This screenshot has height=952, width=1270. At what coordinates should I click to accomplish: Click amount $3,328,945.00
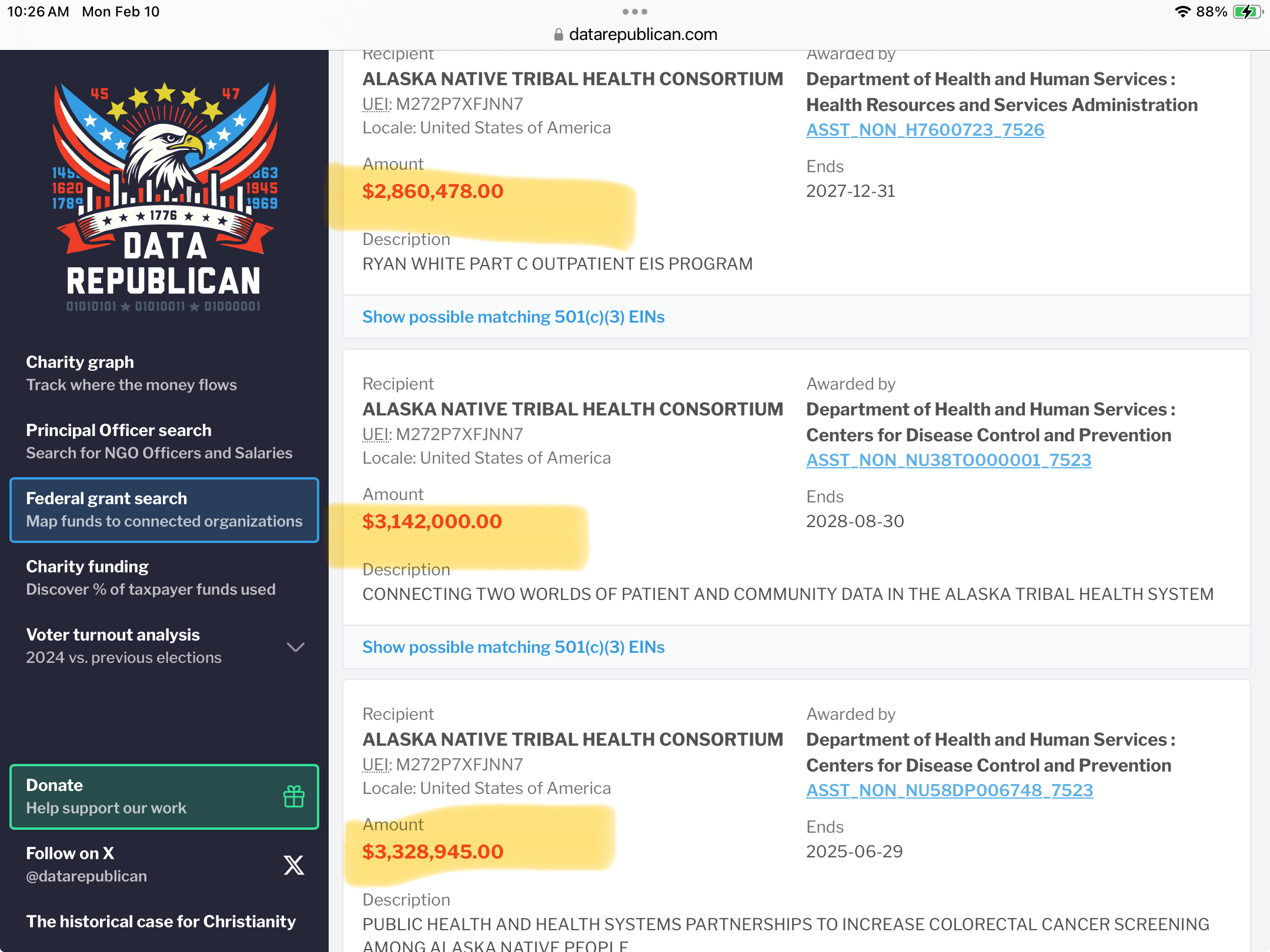433,852
